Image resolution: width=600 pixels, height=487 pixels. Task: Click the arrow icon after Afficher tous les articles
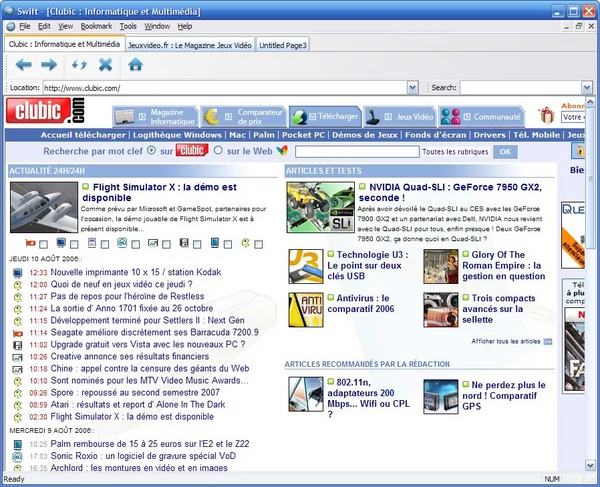[x=548, y=342]
